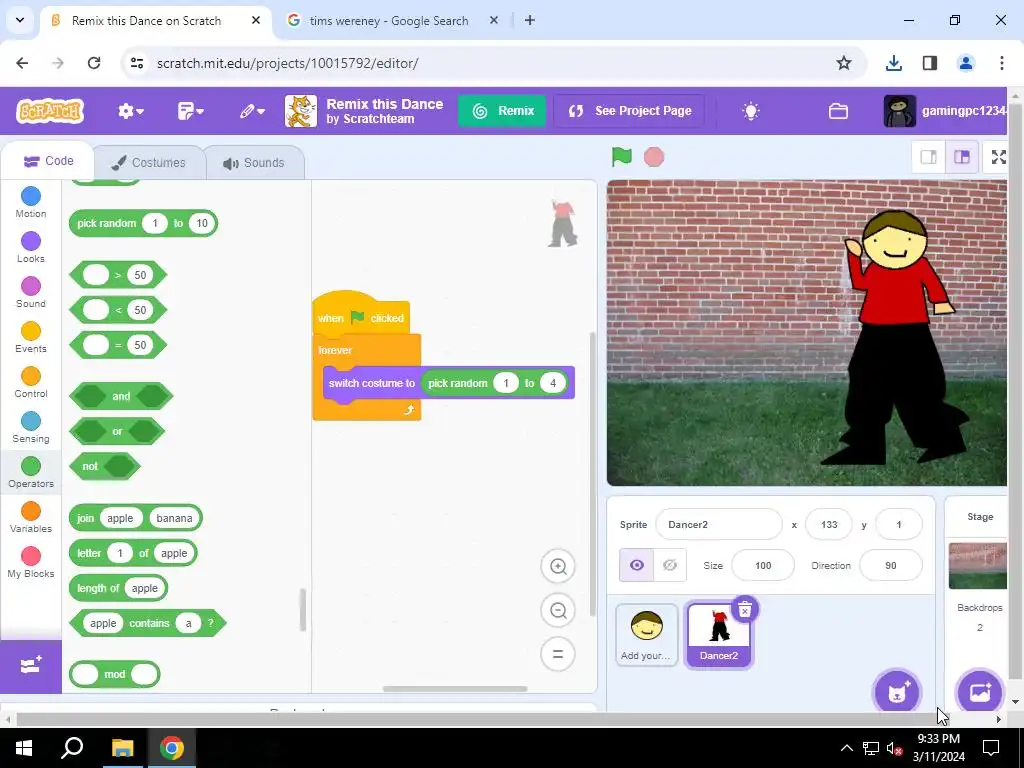Zoom out the code workspace
Screen dimensions: 1024x768
[x=558, y=611]
